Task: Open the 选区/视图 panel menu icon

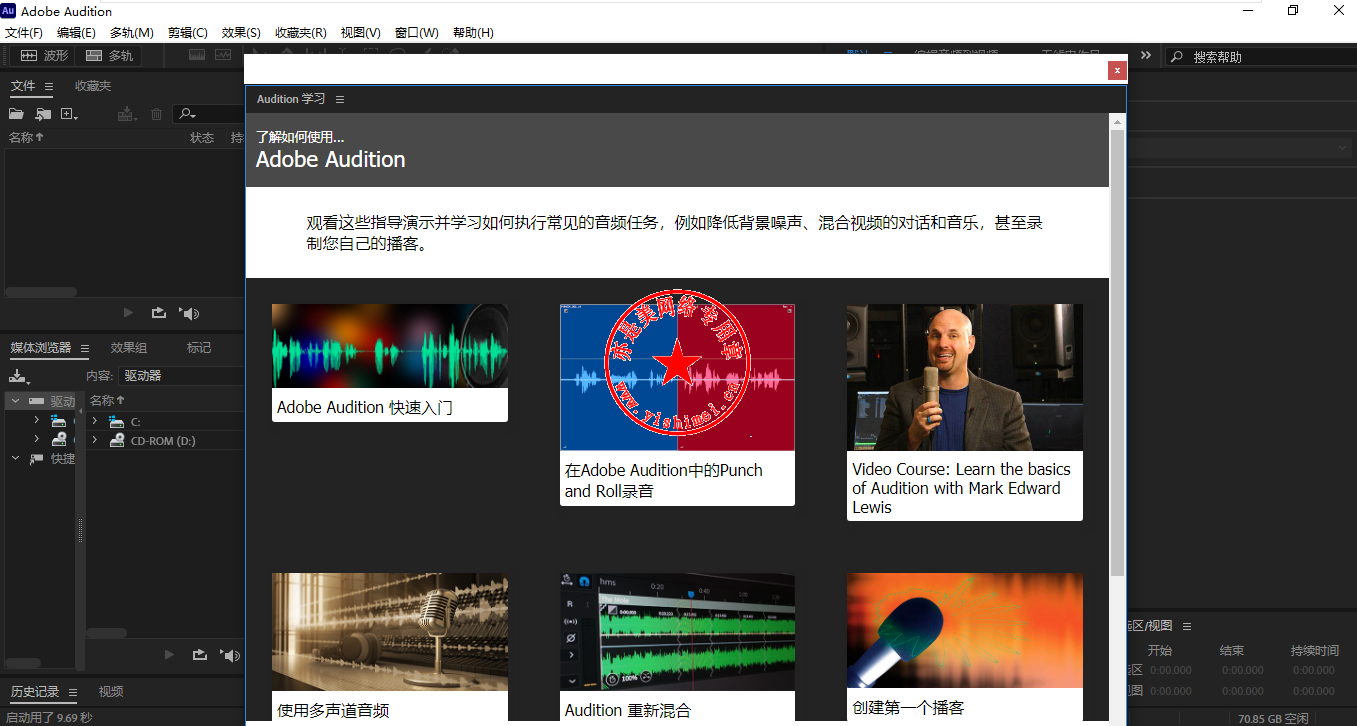Action: click(1187, 626)
